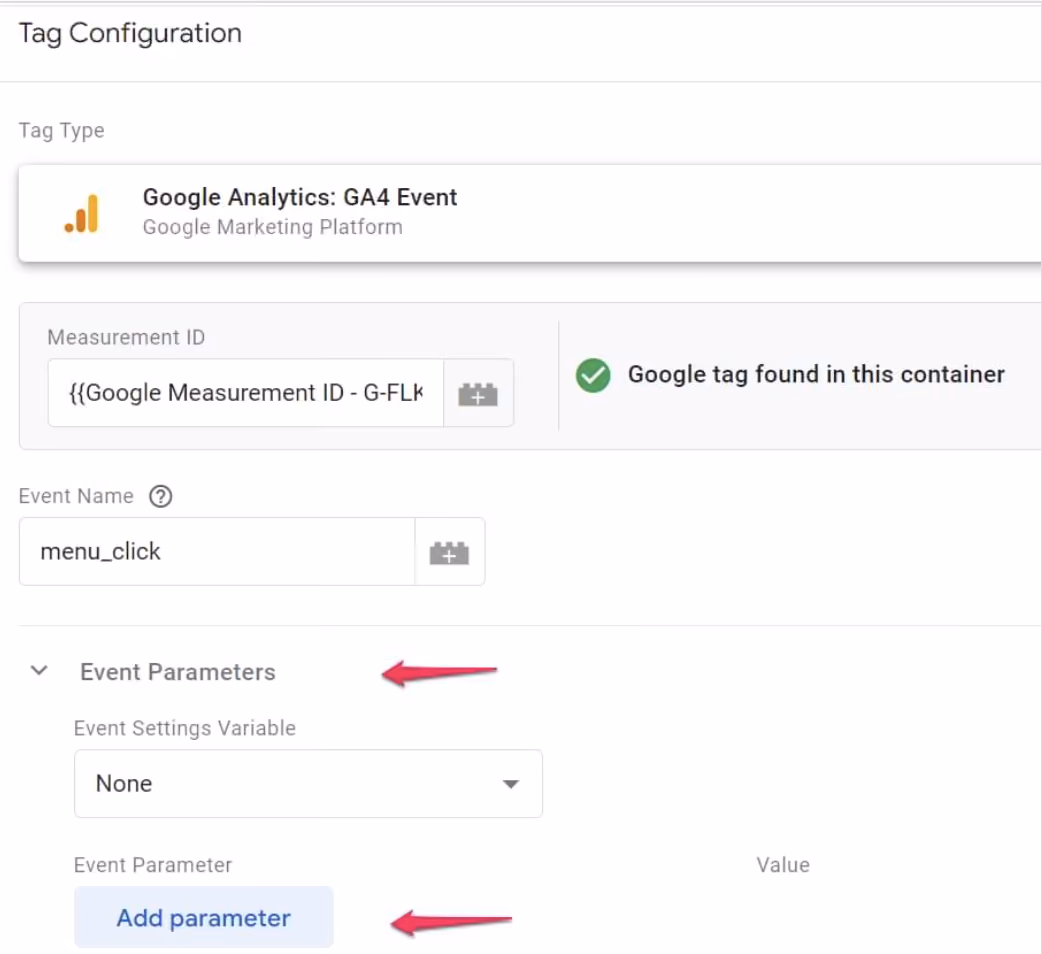Click the Event Name help question mark
1042x954 pixels.
[160, 496]
